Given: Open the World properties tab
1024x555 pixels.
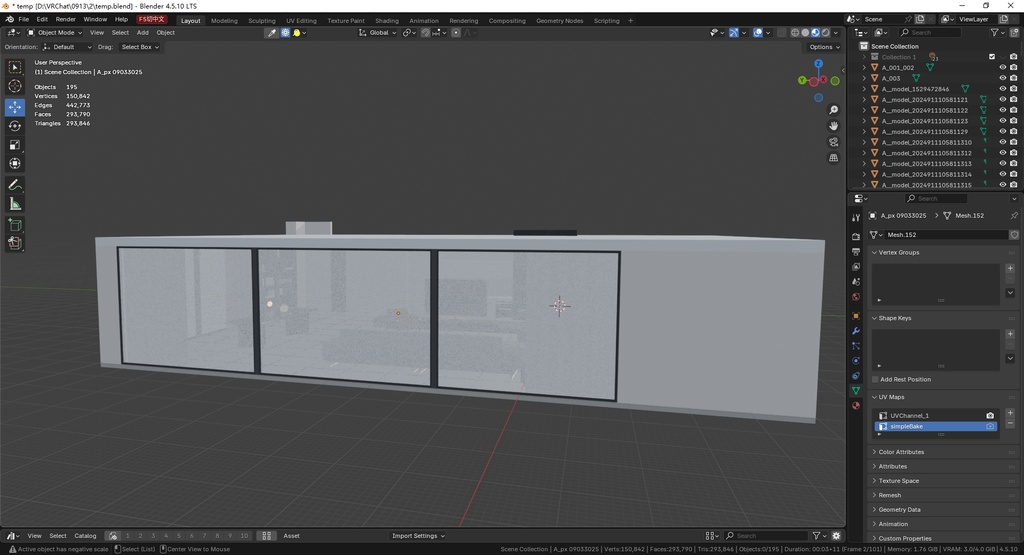Looking at the screenshot, I should (856, 296).
